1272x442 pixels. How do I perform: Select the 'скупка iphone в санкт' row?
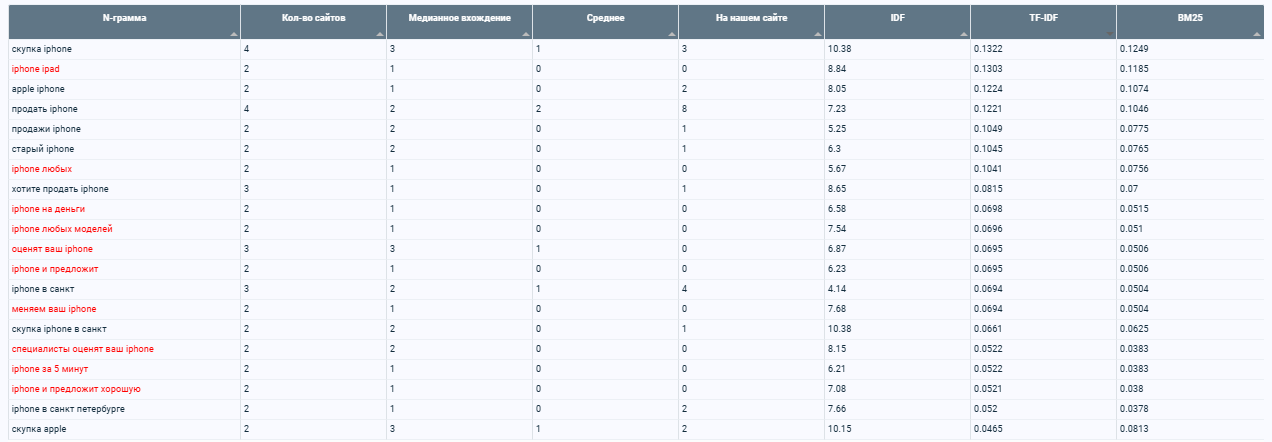pyautogui.click(x=58, y=329)
